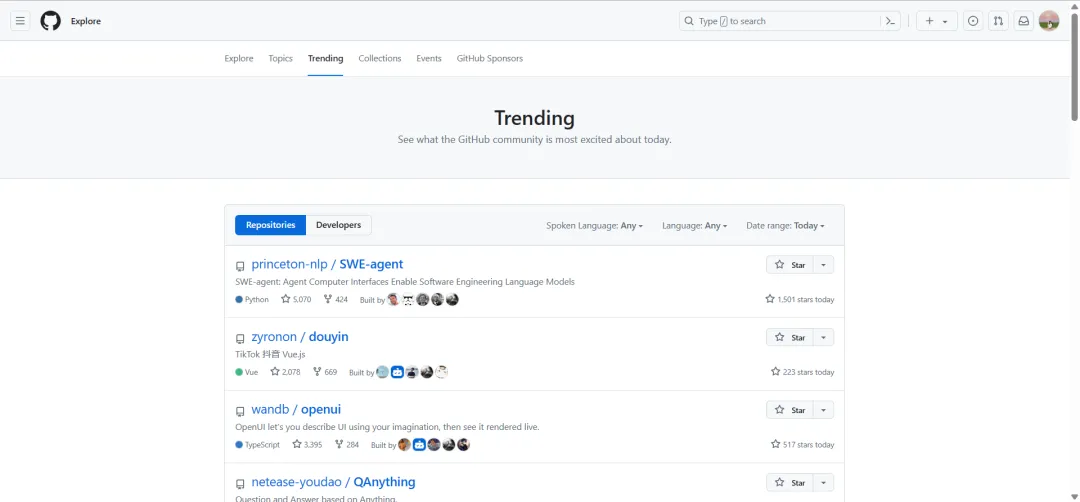The image size is (1080, 502).
Task: Click the 'TikTok 抖音 Vue.js' description text
Action: coord(270,355)
